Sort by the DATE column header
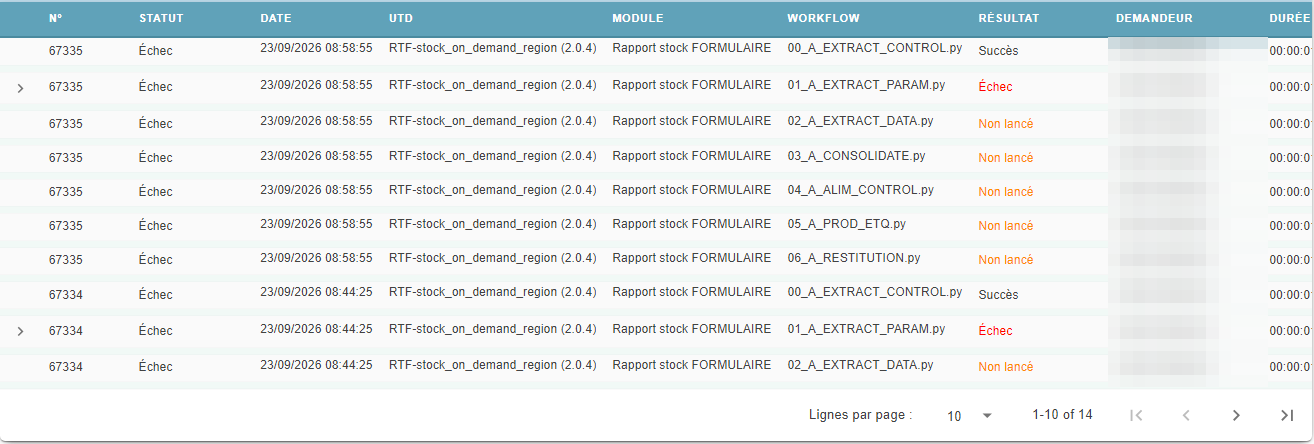Viewport: 1314px width, 444px height. coord(276,18)
